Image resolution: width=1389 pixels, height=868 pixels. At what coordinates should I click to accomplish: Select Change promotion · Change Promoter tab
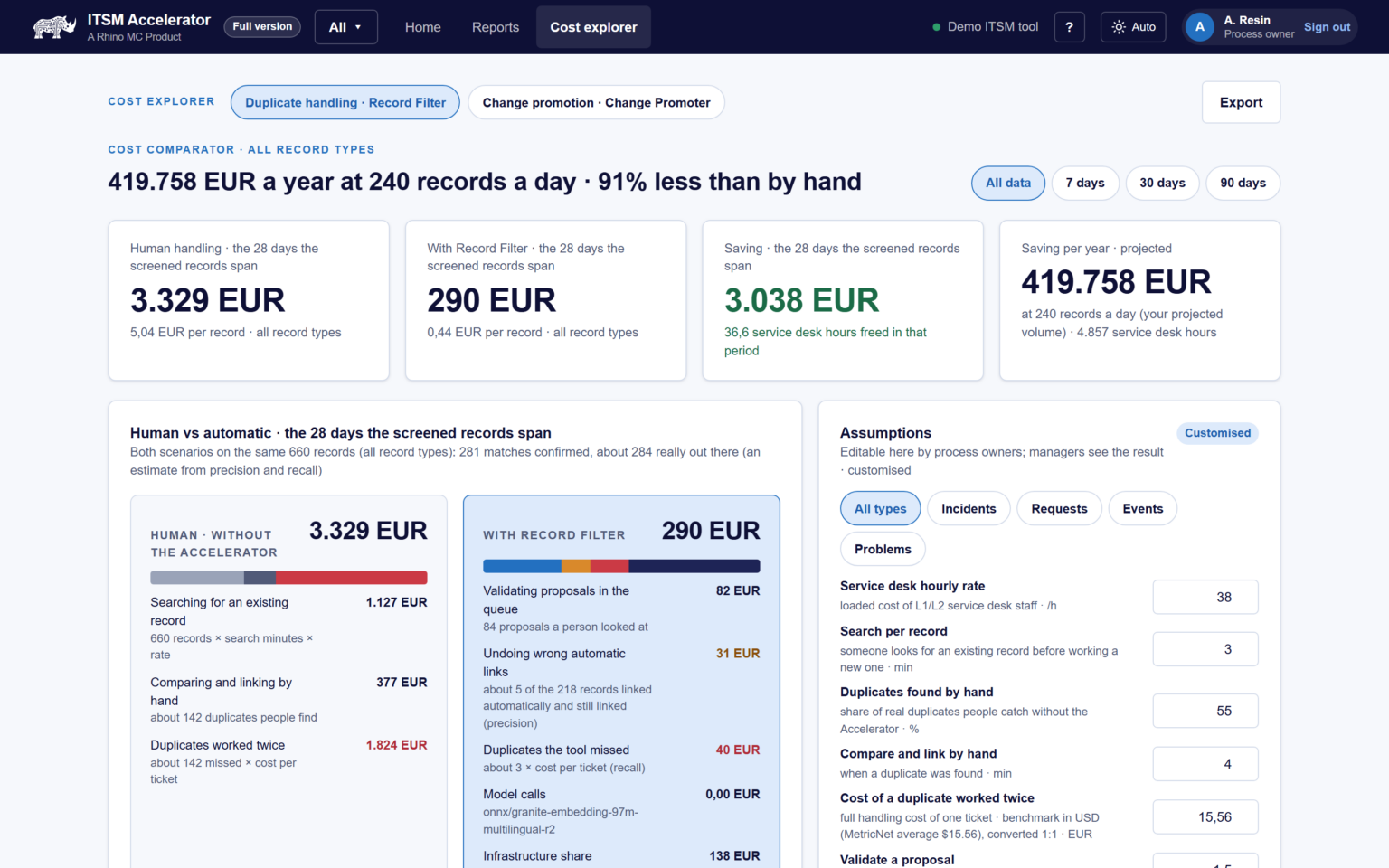(x=596, y=102)
